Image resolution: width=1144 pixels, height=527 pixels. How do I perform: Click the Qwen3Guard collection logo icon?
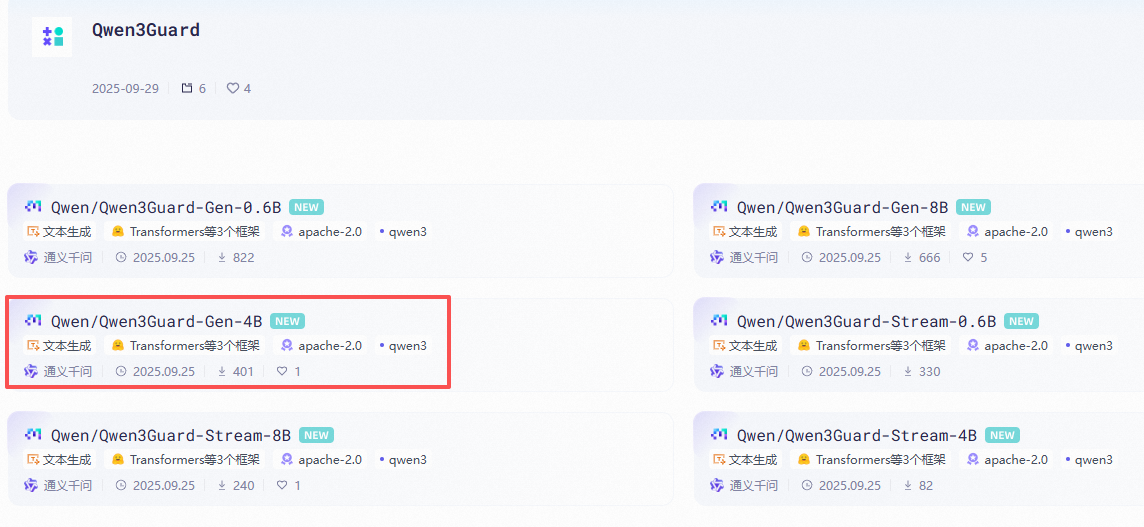(x=52, y=36)
